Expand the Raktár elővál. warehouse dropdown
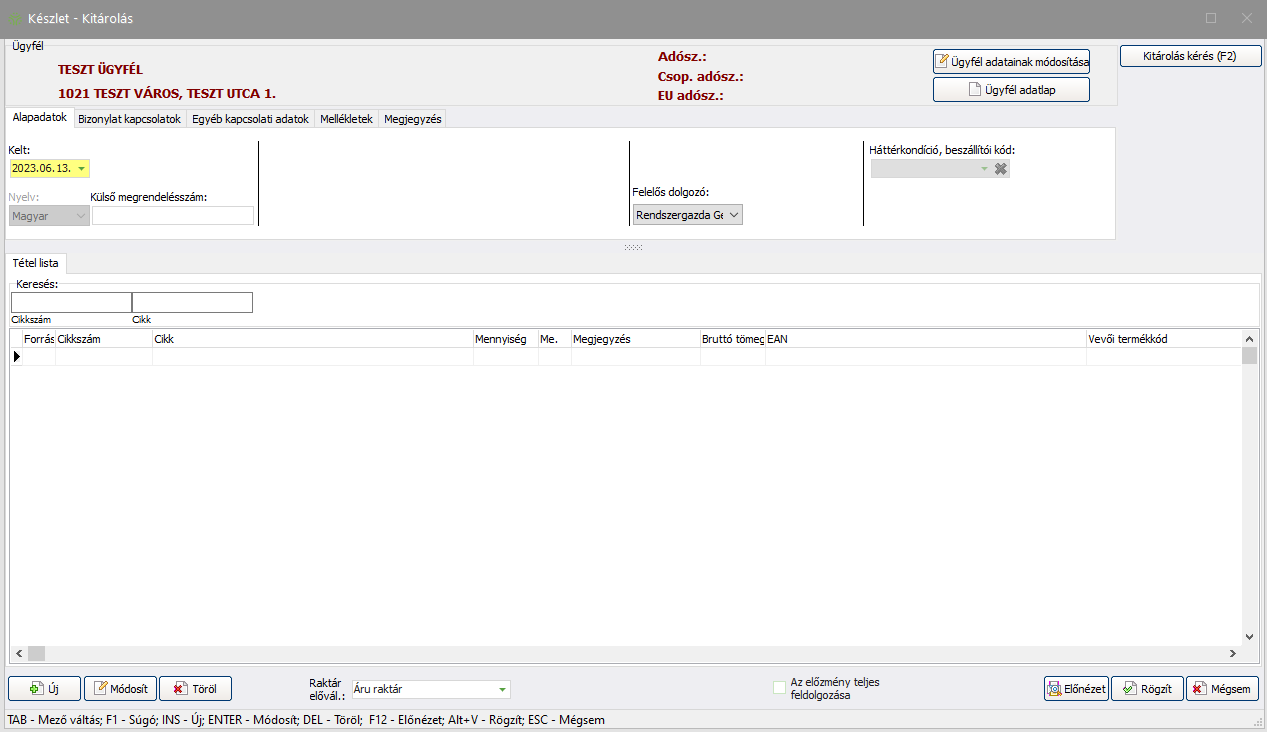Screen dimensions: 1267x732 coord(502,689)
